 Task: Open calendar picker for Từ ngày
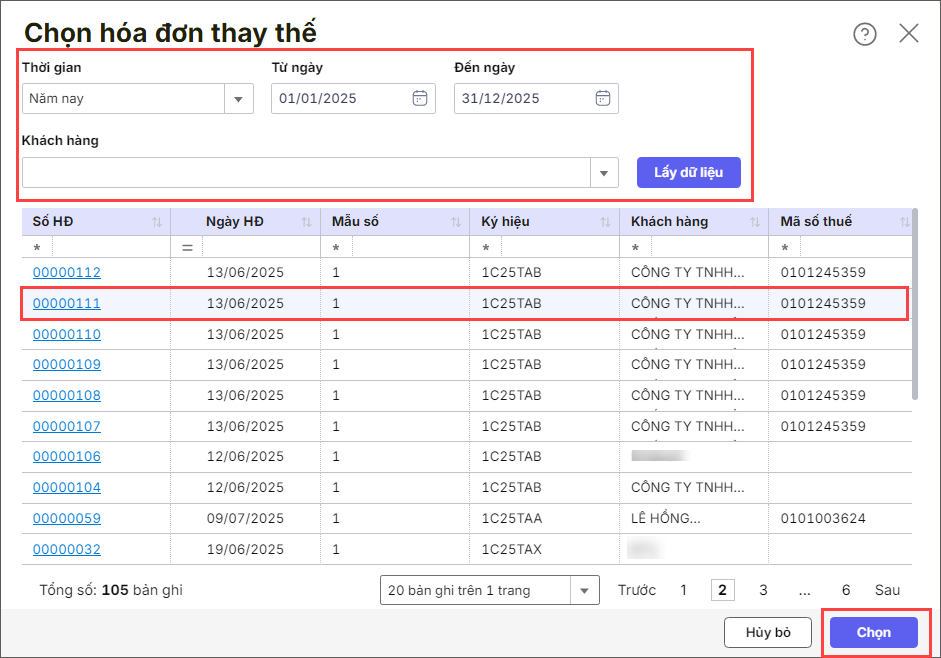pyautogui.click(x=420, y=98)
